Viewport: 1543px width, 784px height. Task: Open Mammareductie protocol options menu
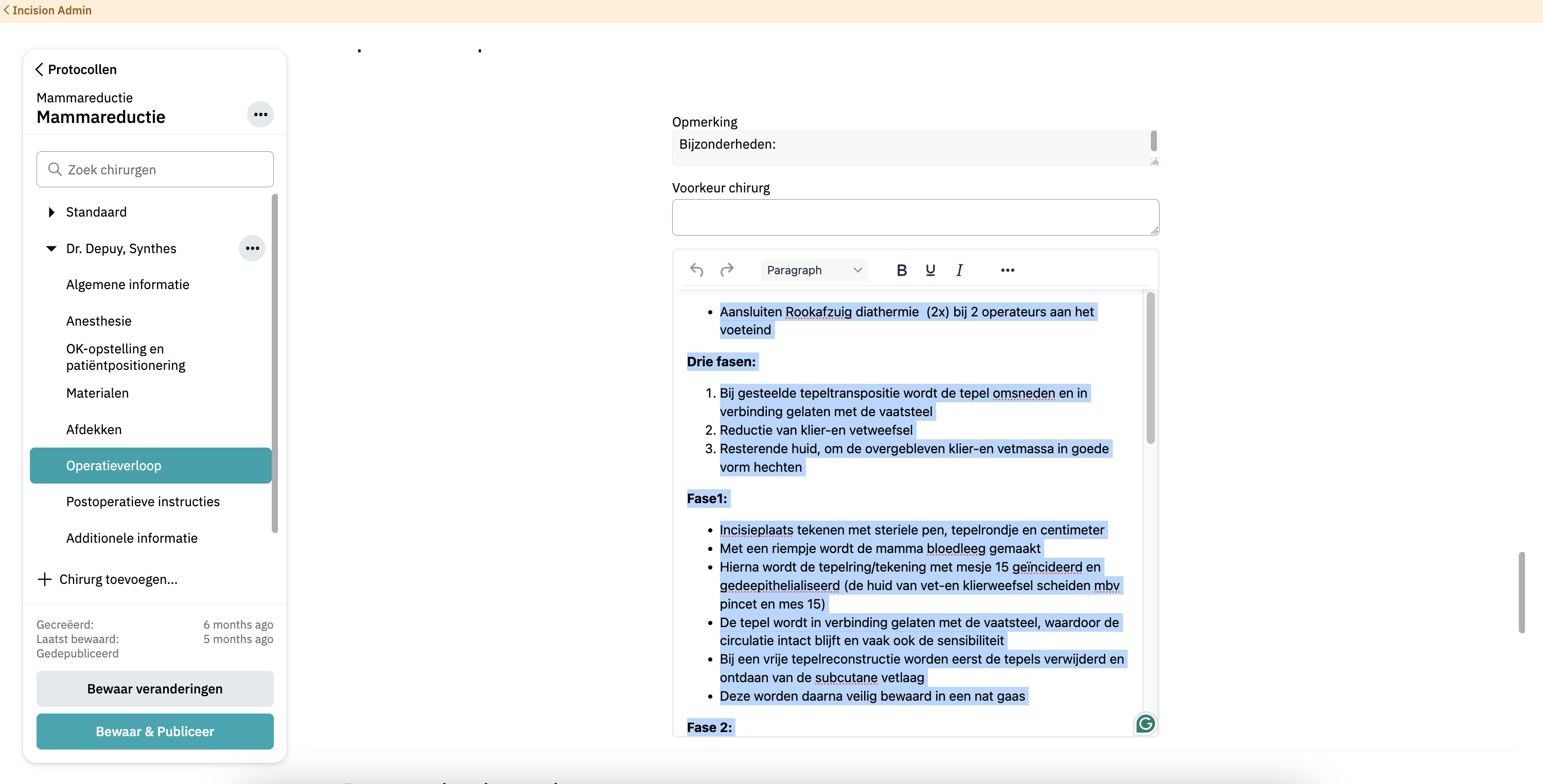260,114
